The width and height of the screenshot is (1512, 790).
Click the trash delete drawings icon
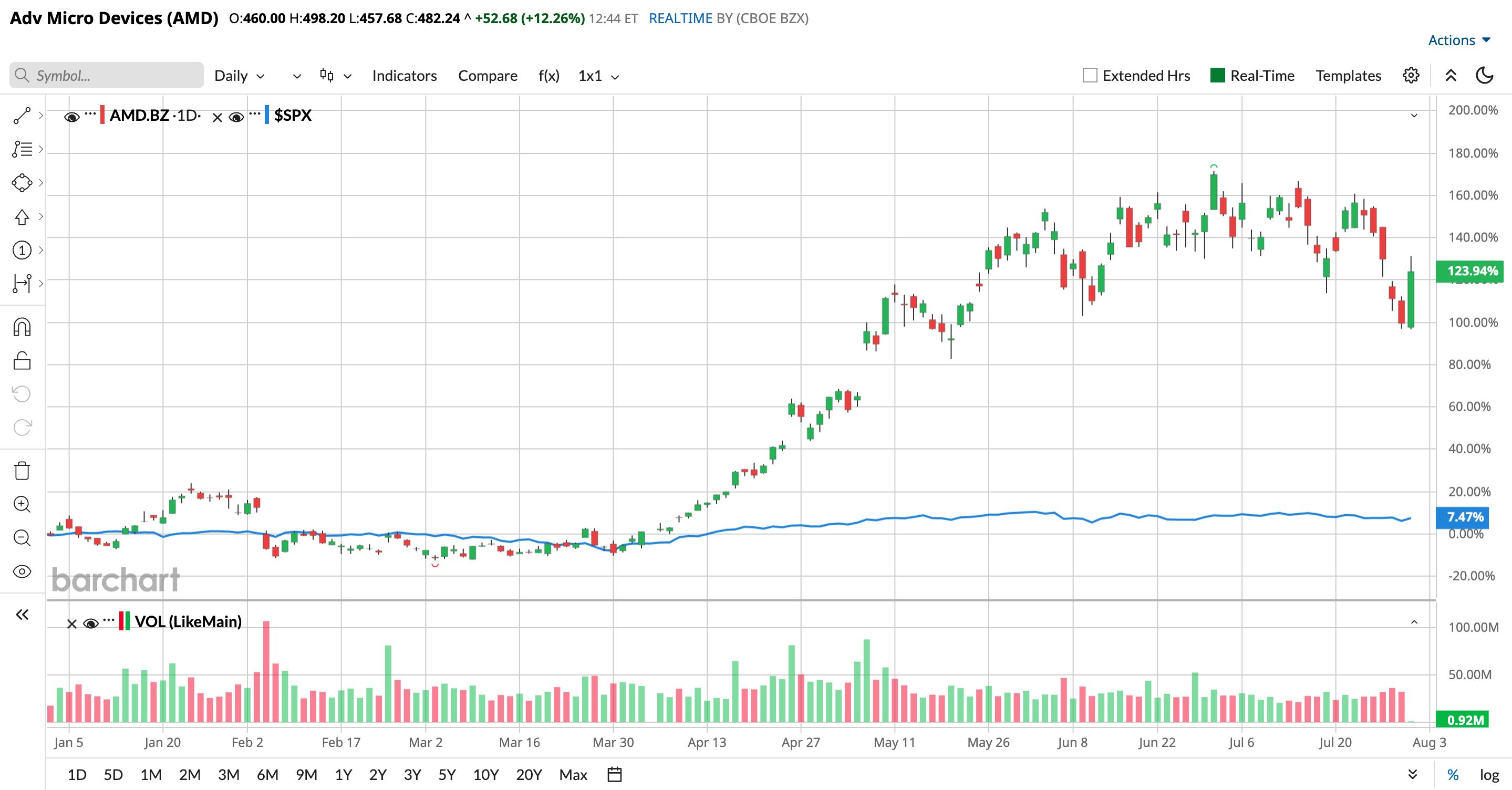point(22,471)
